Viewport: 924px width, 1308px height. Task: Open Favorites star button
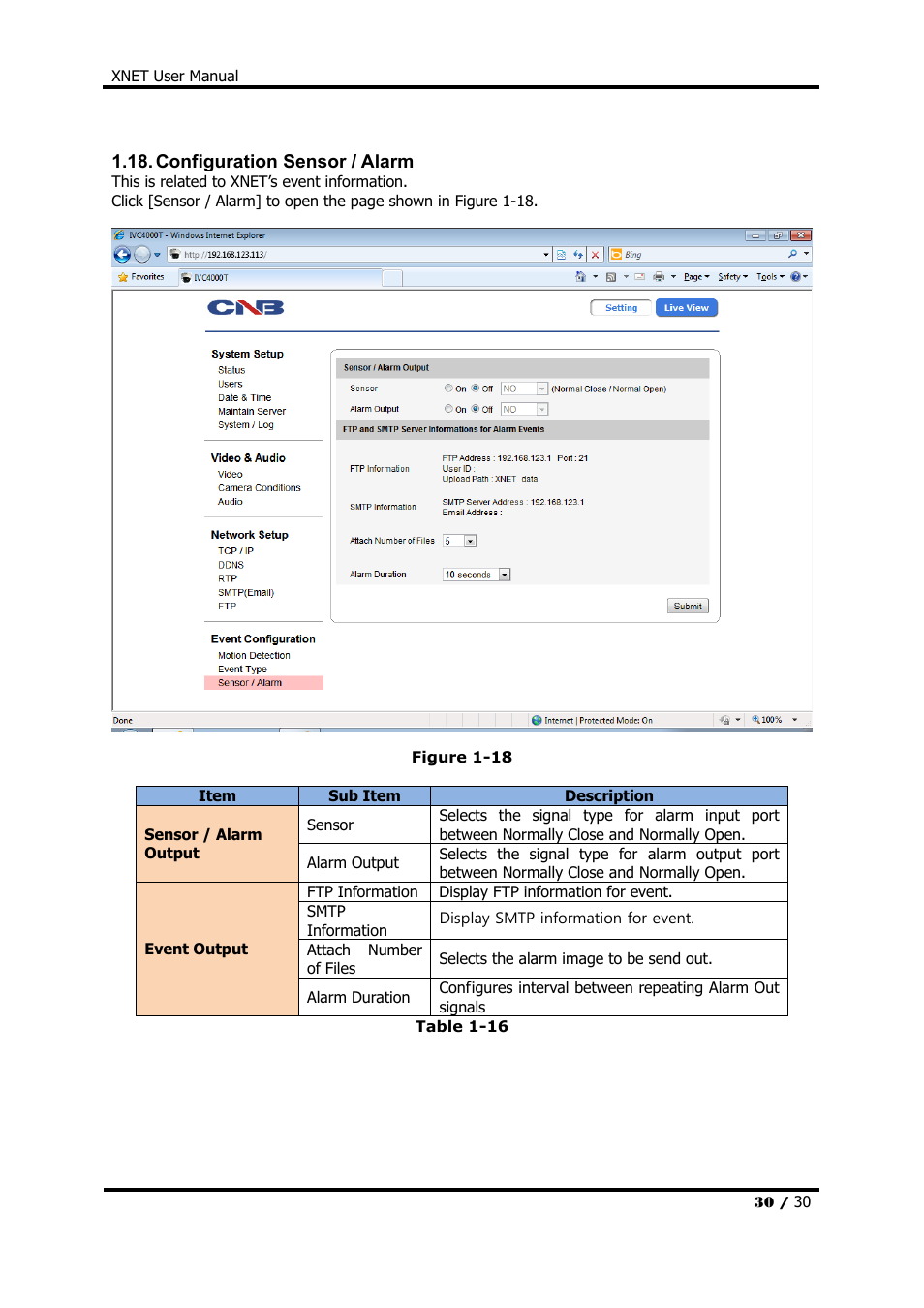pos(140,277)
